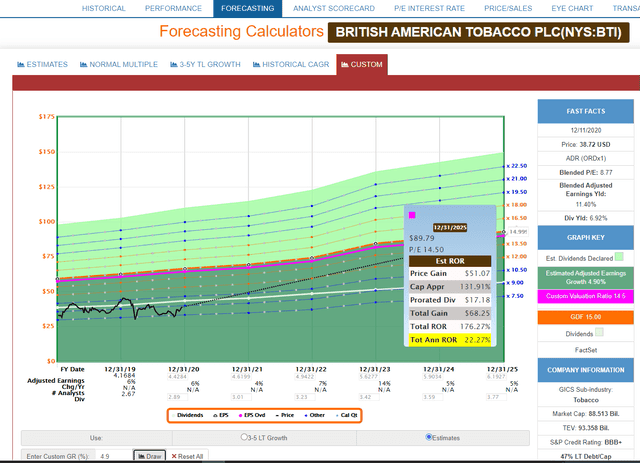
Task: Toggle Cal Qt series in legend
Action: (346, 415)
